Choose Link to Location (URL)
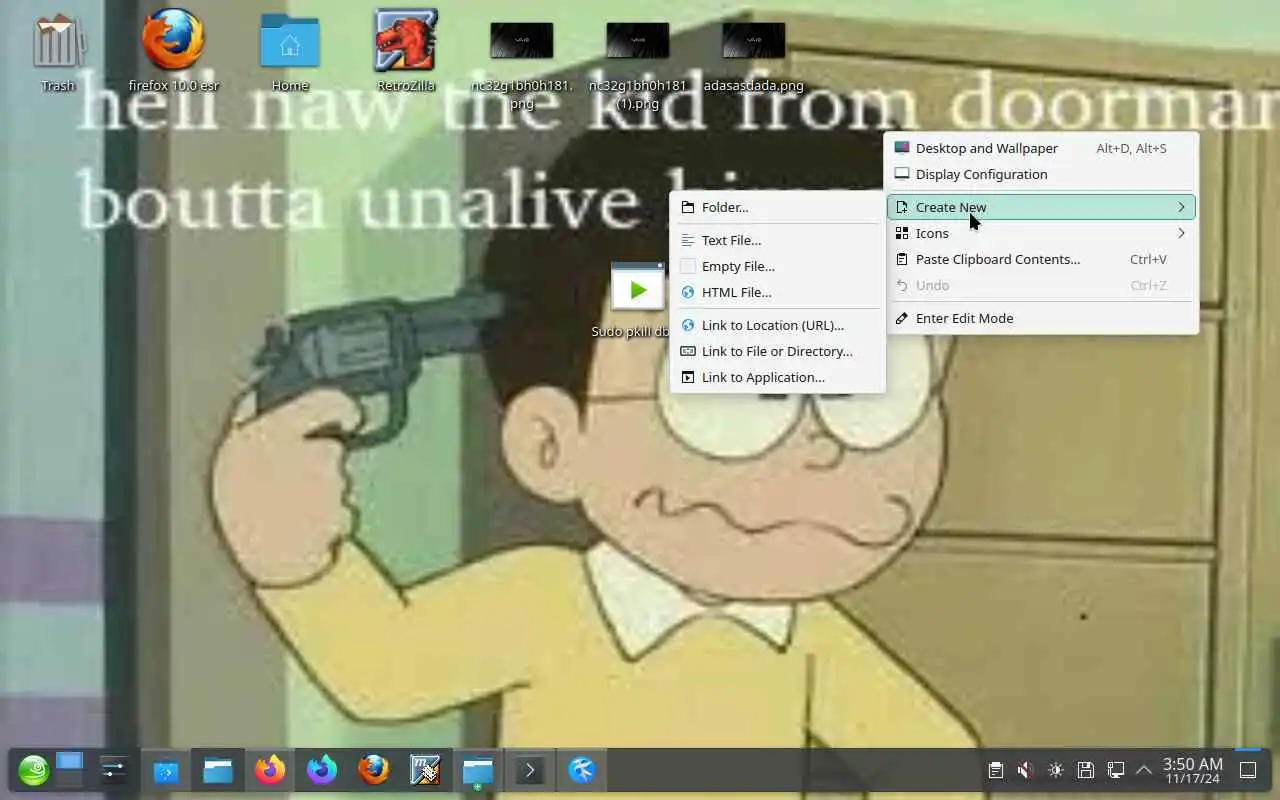The width and height of the screenshot is (1280, 800). [777, 325]
